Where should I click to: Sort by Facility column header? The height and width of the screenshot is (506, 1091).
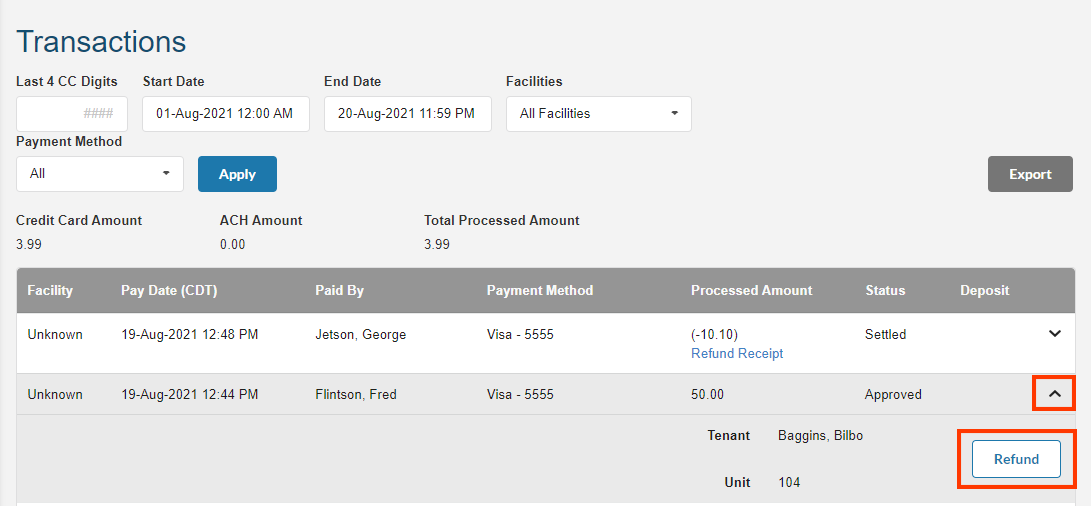[50, 291]
